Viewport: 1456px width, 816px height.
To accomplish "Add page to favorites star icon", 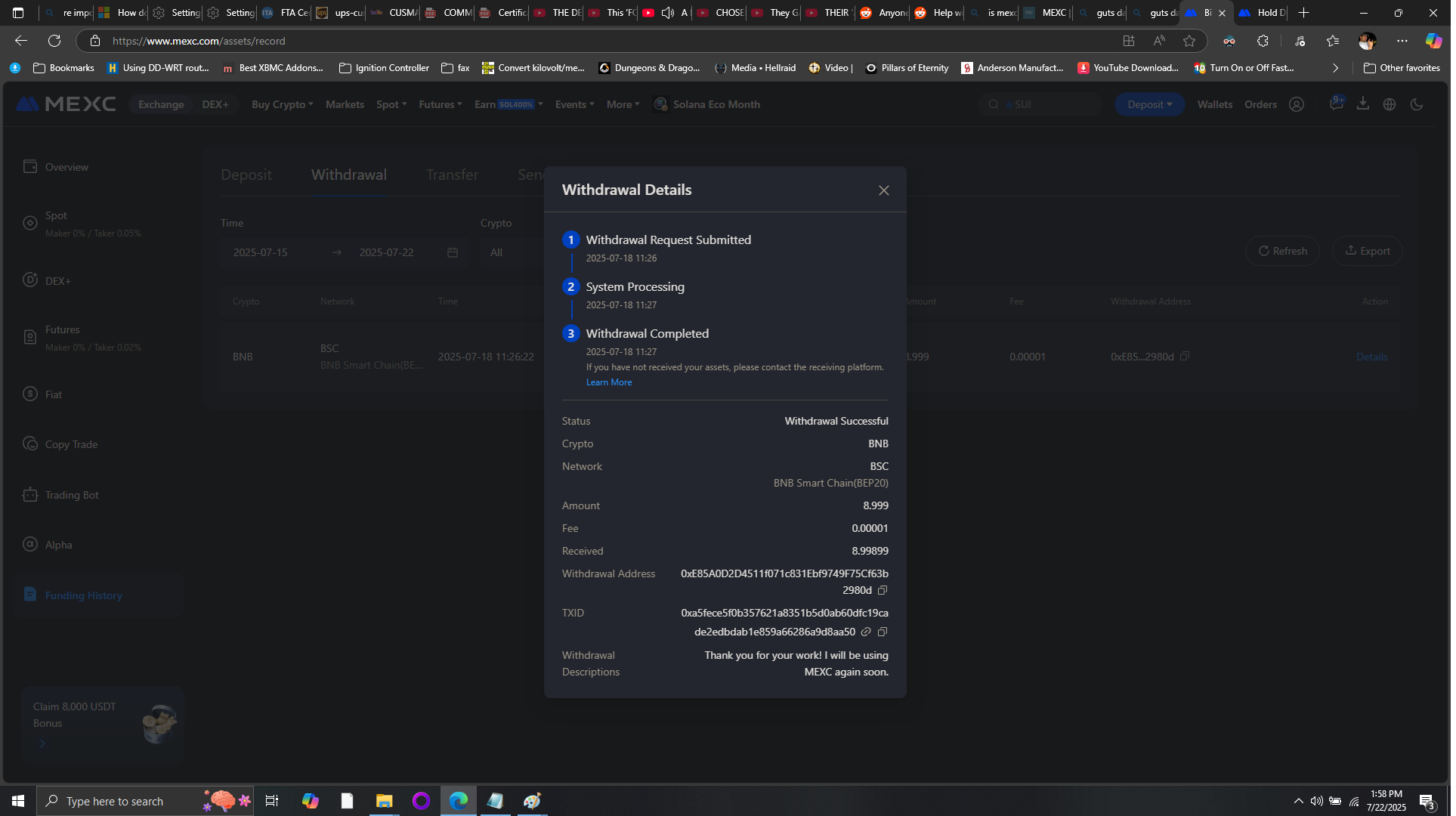I will pos(1189,41).
